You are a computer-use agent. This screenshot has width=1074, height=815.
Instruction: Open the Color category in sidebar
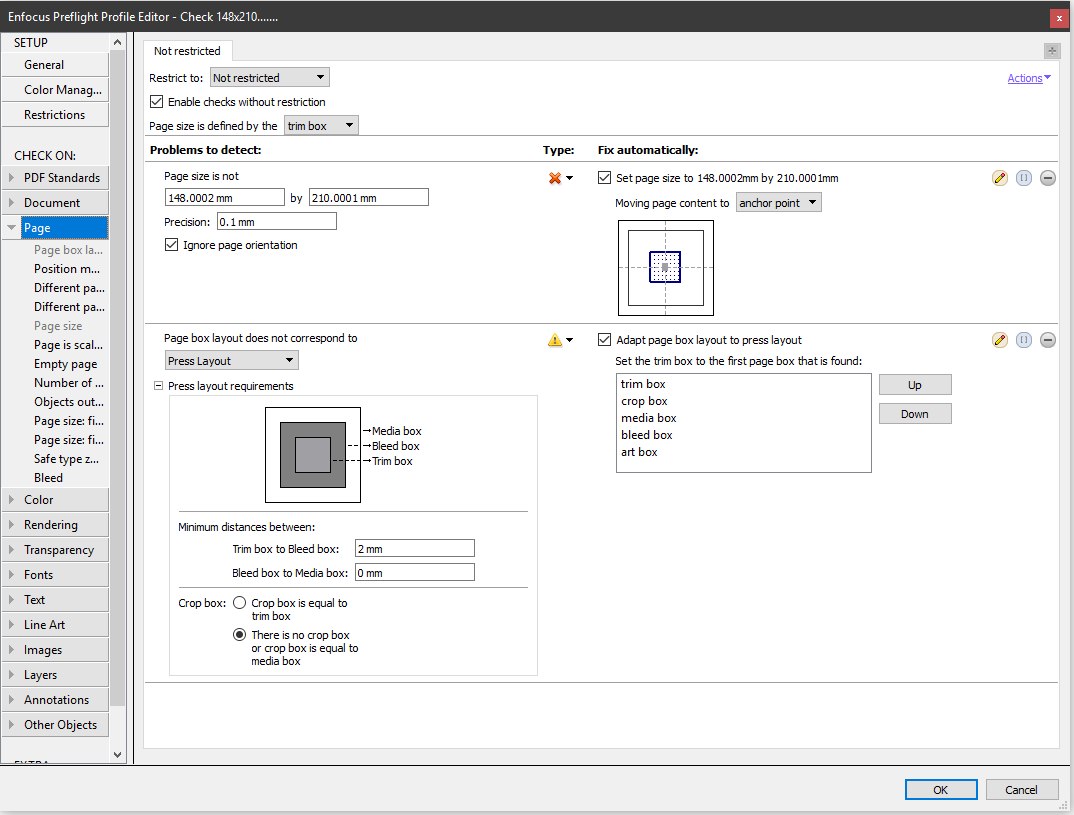click(39, 500)
